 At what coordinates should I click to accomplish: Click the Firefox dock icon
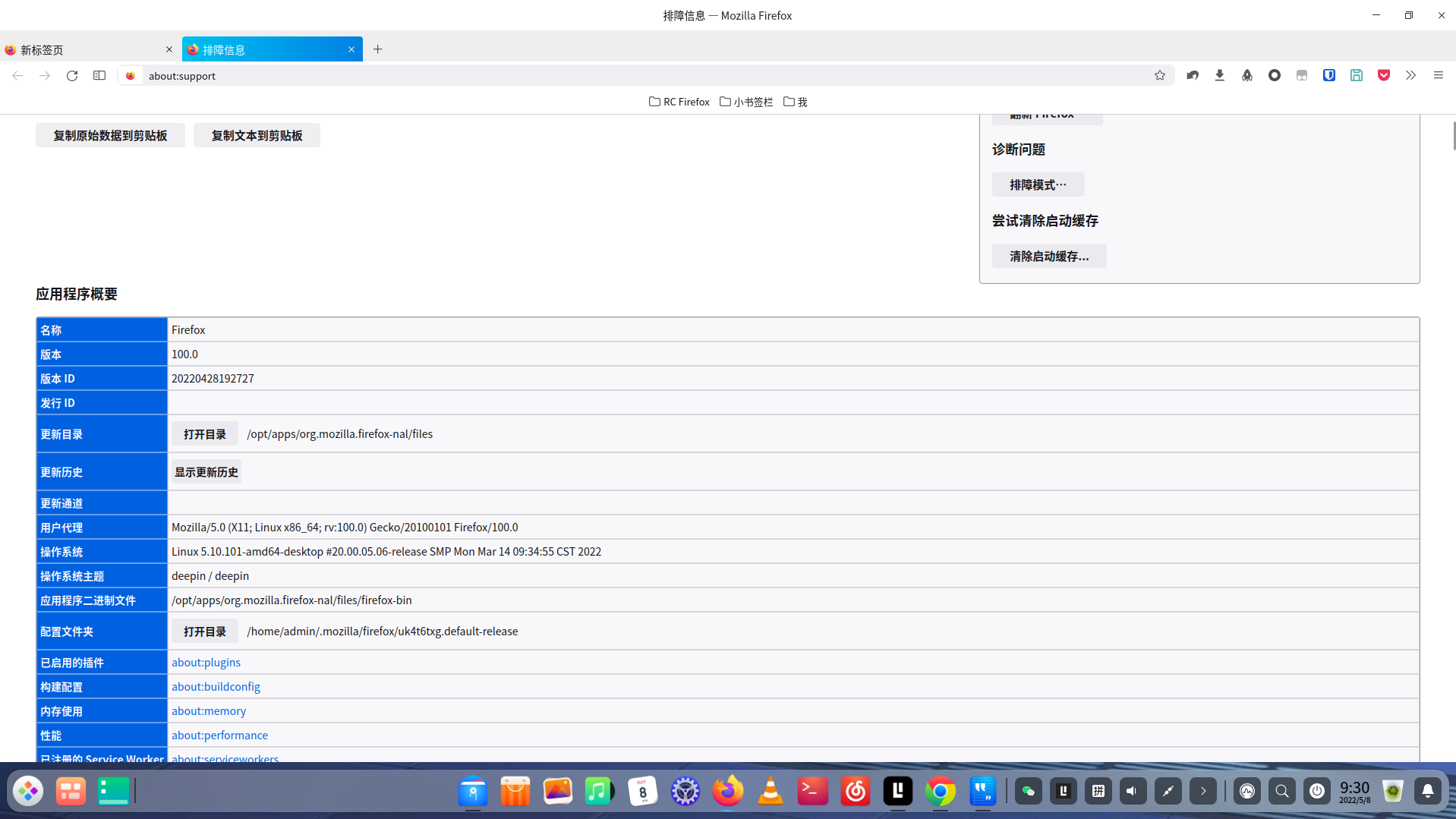point(728,791)
